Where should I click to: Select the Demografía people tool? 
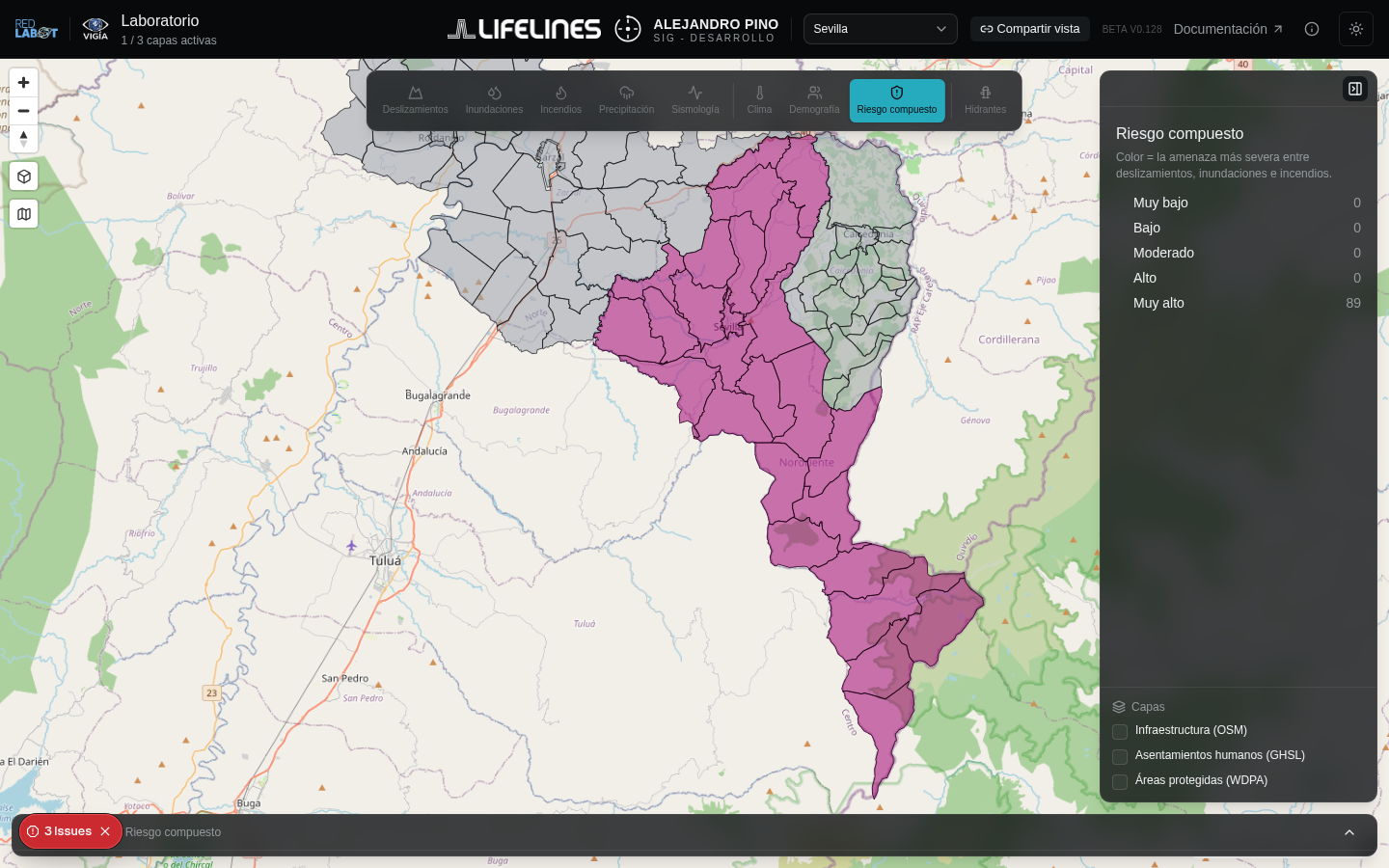pyautogui.click(x=814, y=100)
